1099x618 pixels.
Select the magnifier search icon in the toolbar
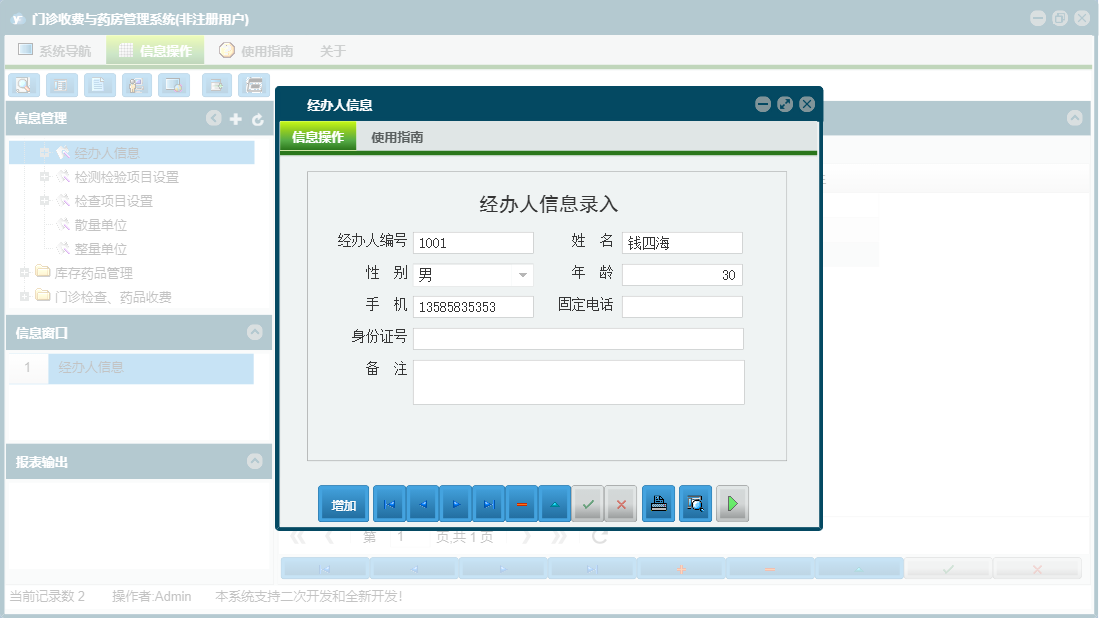23,85
